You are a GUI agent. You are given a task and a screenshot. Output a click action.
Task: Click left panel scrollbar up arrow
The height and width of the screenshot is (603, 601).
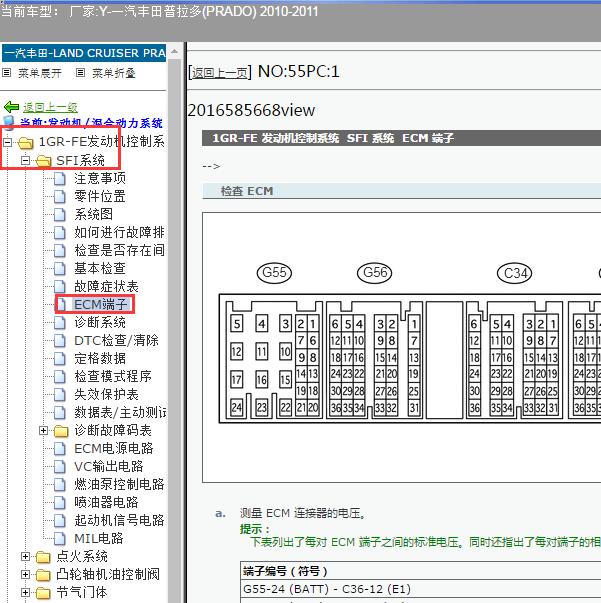coord(174,52)
